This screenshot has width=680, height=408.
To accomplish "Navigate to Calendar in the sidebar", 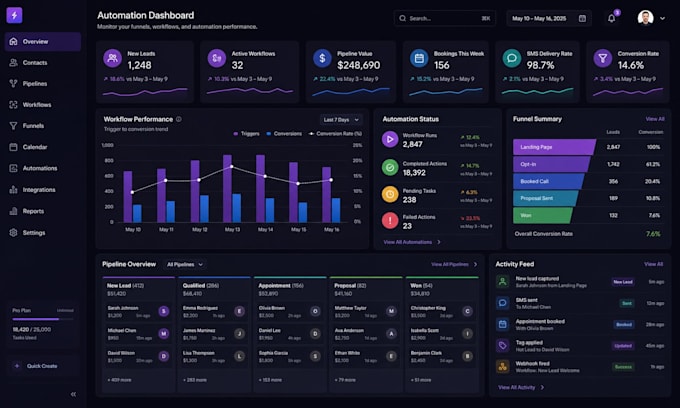I will point(42,147).
